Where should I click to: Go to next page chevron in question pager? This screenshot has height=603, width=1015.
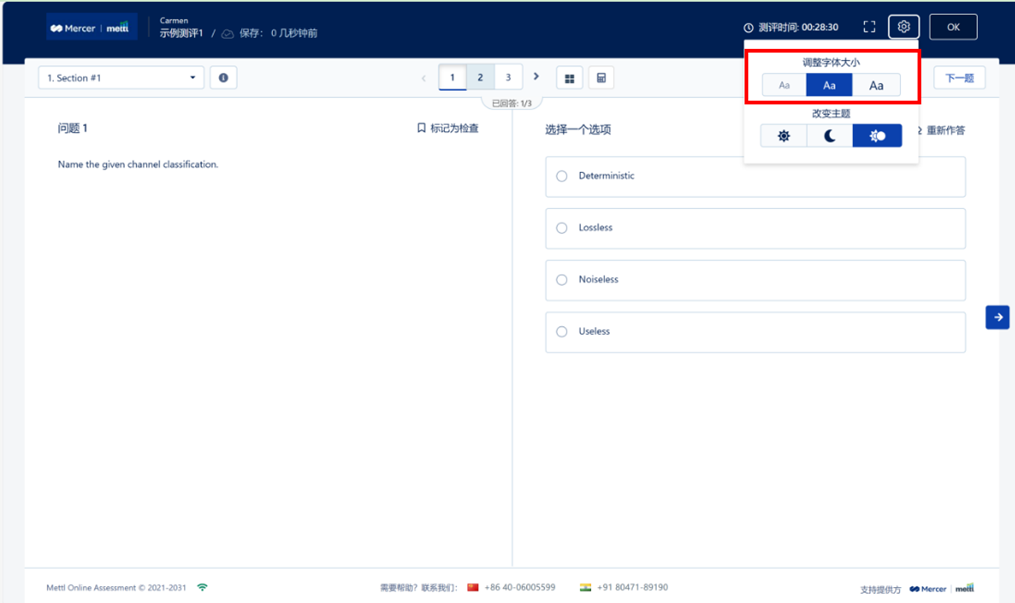536,77
